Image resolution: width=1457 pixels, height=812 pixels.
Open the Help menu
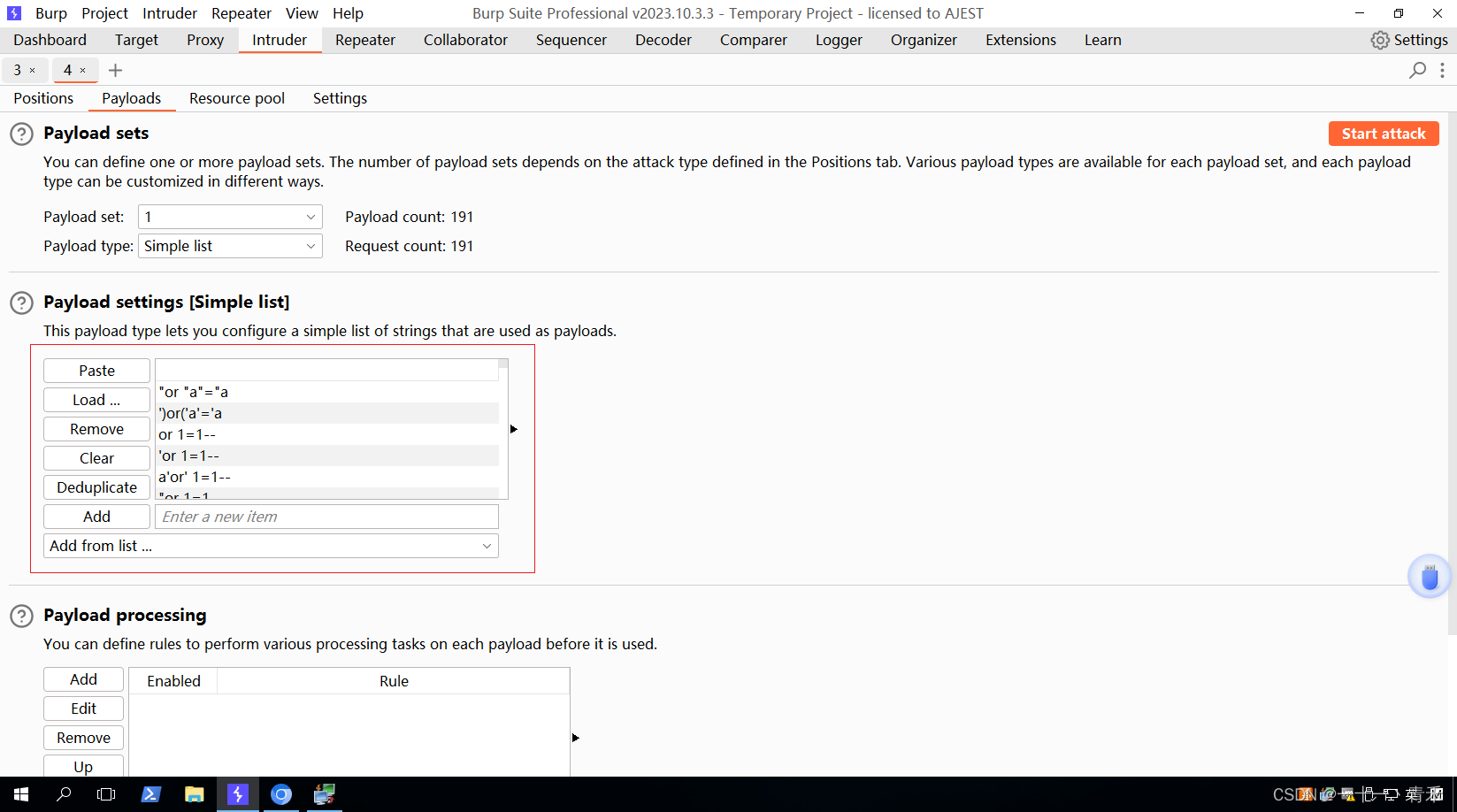point(348,13)
